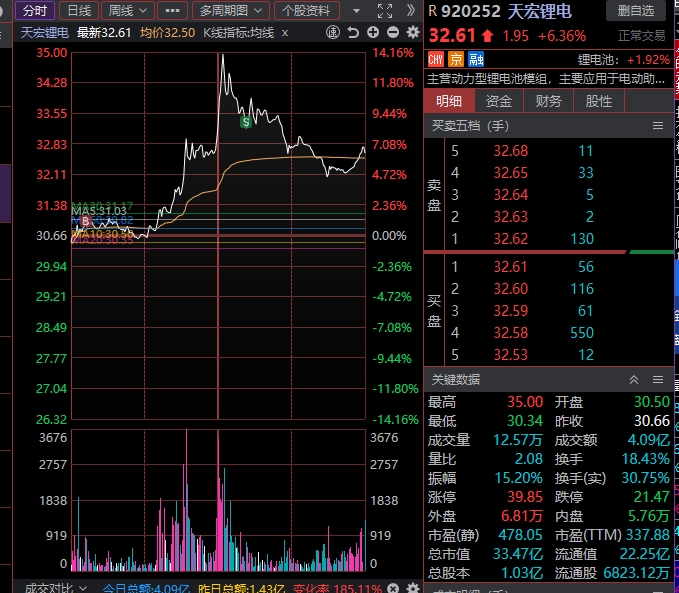Open the more periods ellipsis button

tap(172, 10)
